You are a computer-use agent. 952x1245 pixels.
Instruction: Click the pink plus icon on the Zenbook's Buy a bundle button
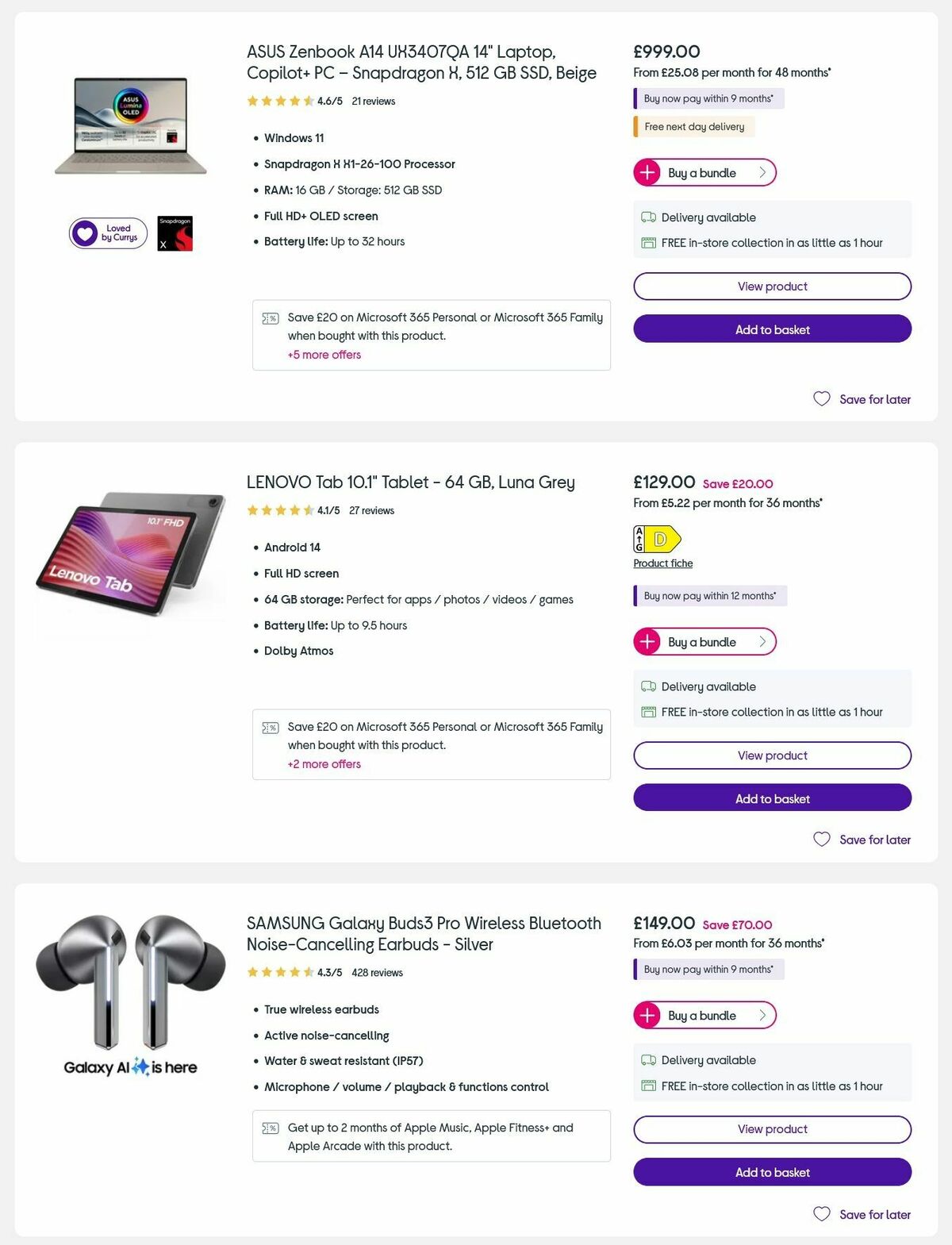tap(647, 172)
